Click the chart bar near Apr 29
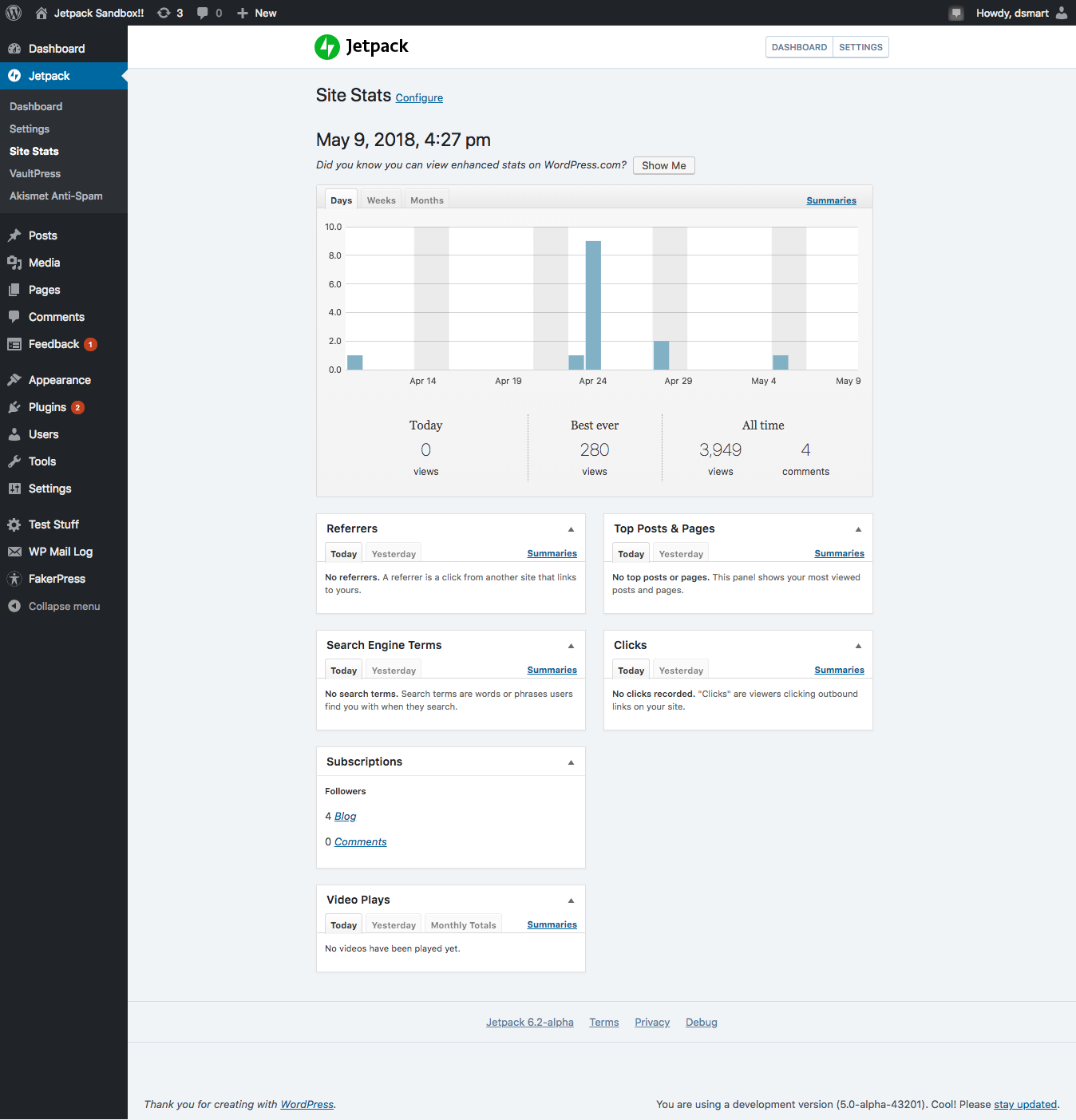 click(661, 355)
